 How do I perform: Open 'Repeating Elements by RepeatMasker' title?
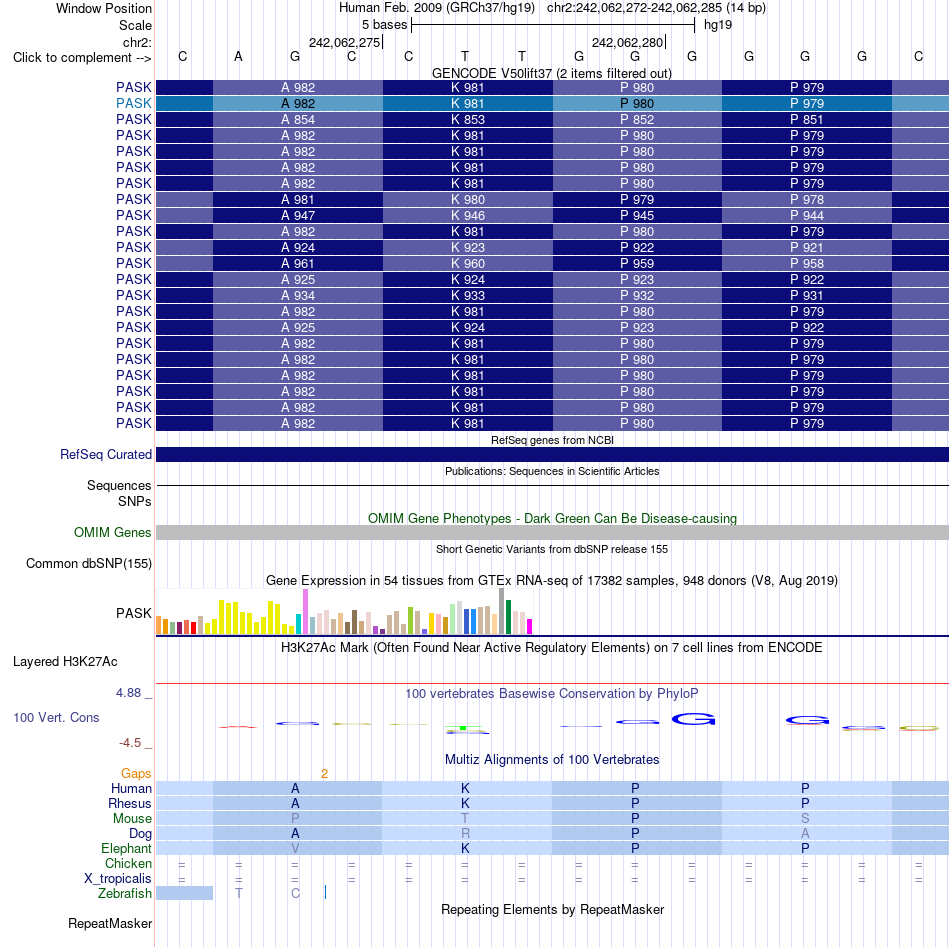pyautogui.click(x=552, y=910)
